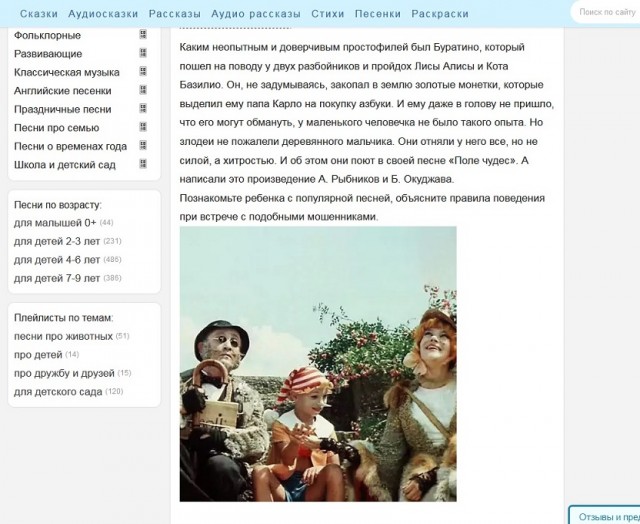
Task: Click the grid icon beside Песни про семью
Action: coord(143,127)
